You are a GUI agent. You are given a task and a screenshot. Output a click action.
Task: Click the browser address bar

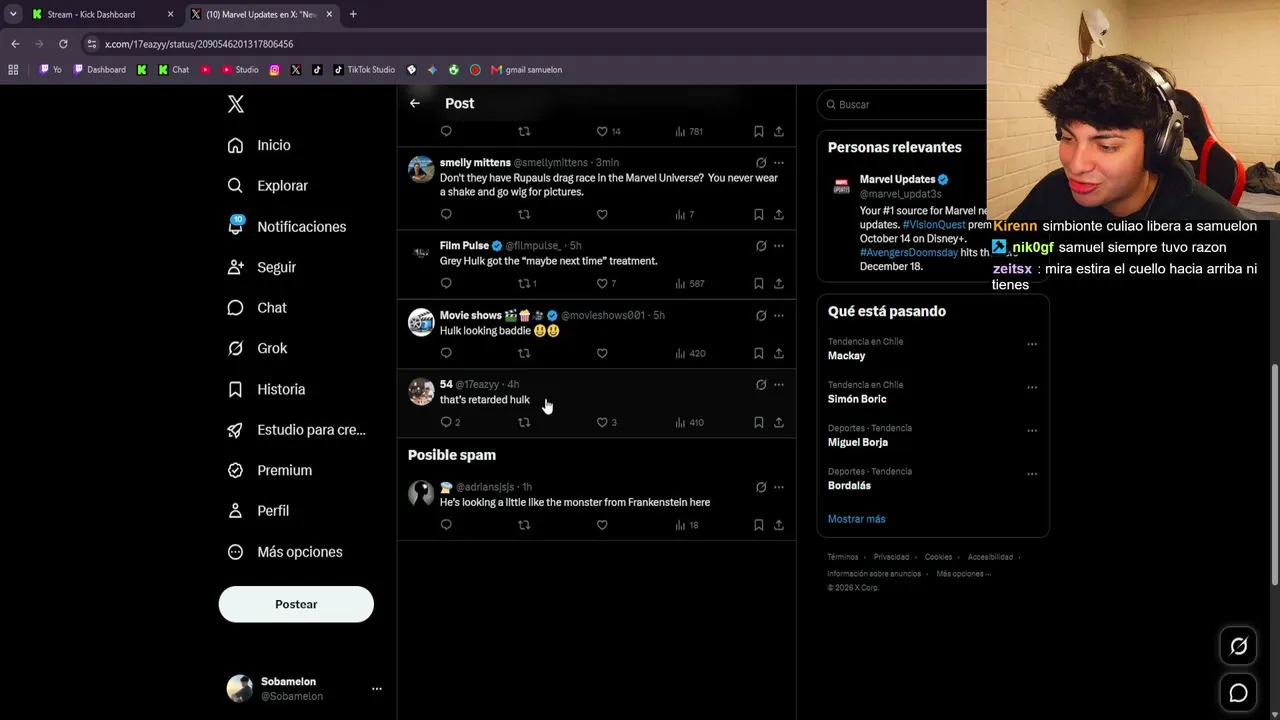tap(530, 44)
